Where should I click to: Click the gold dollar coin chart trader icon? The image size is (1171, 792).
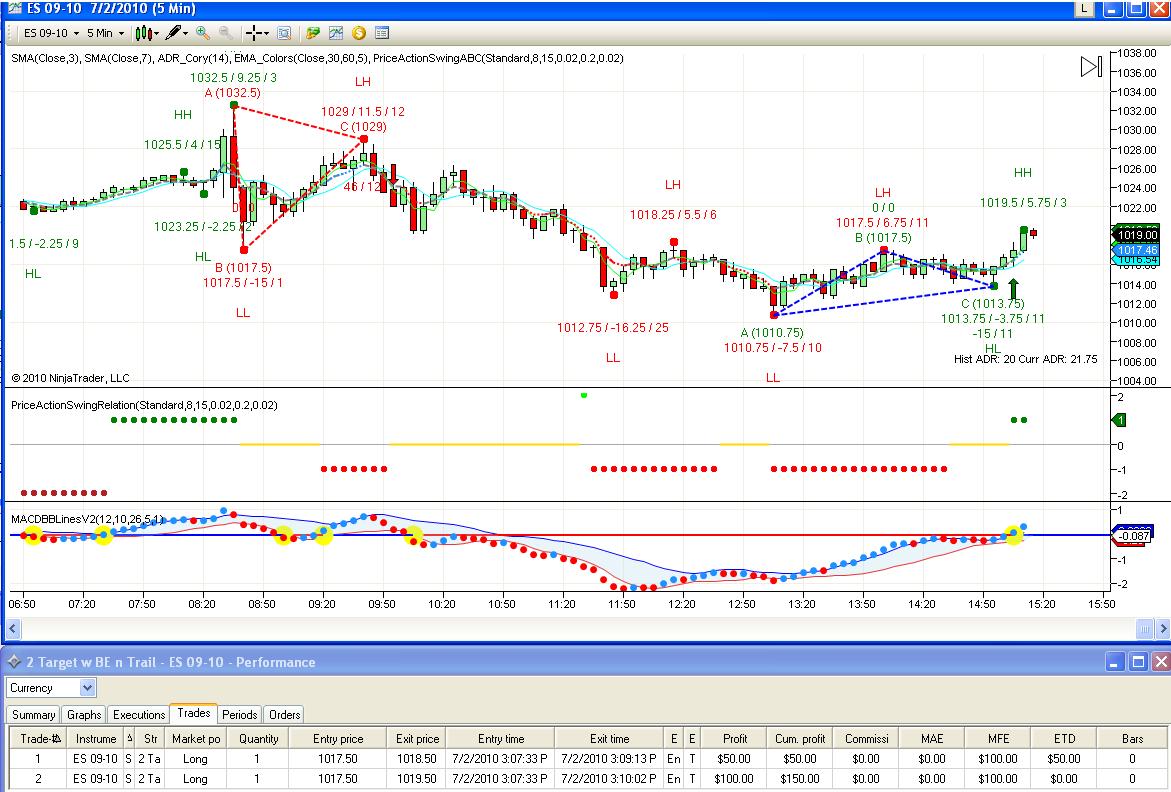click(358, 33)
